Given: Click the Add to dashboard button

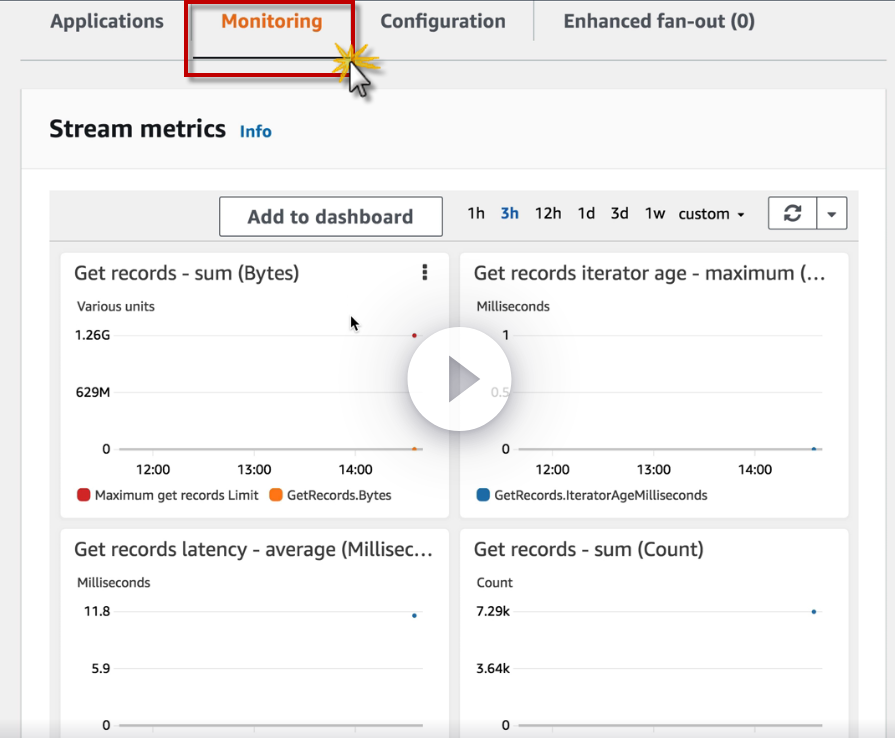Looking at the screenshot, I should (x=330, y=216).
